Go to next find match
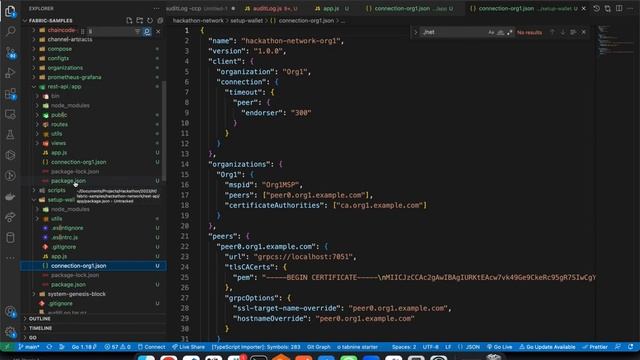Screen dimensions: 640x360 (x=563, y=32)
